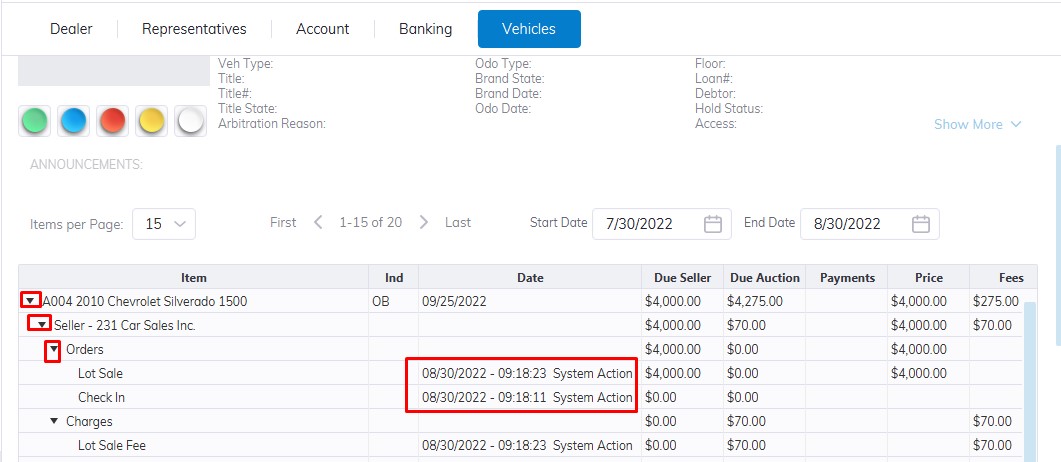This screenshot has width=1061, height=462.
Task: Click the blue status light button
Action: click(74, 121)
